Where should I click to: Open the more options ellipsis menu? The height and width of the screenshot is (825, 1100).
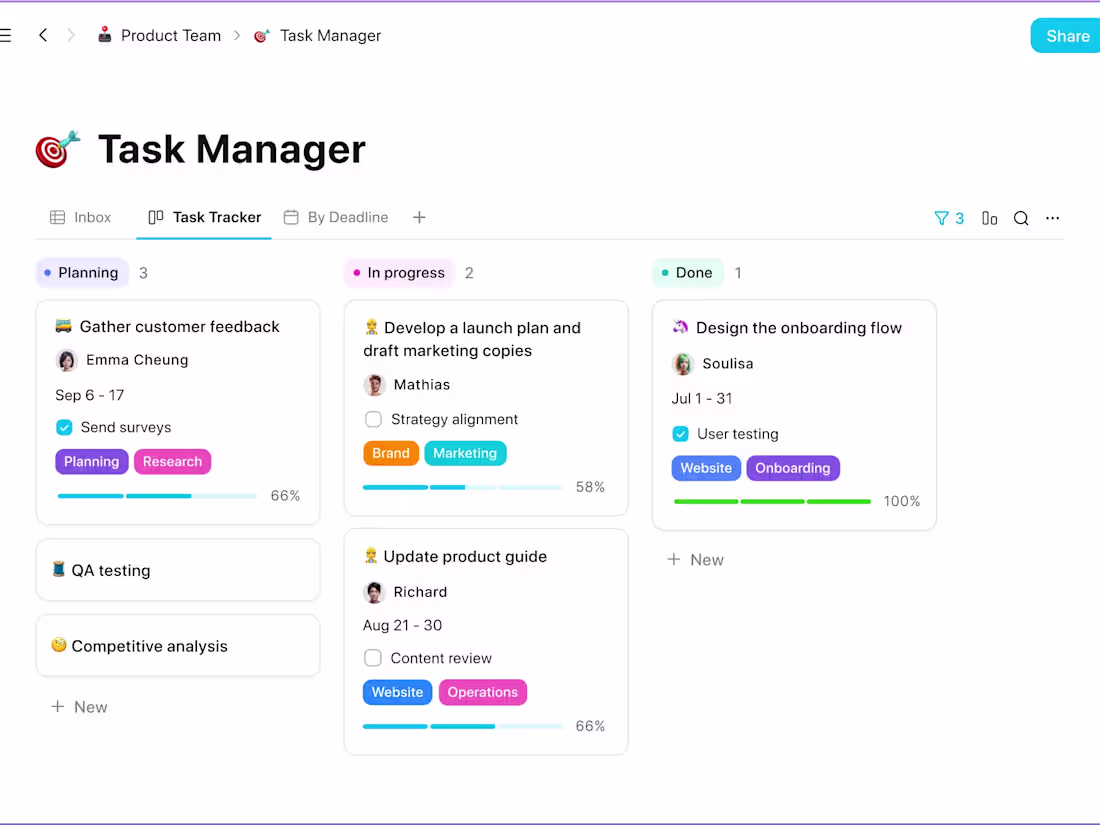click(1052, 217)
